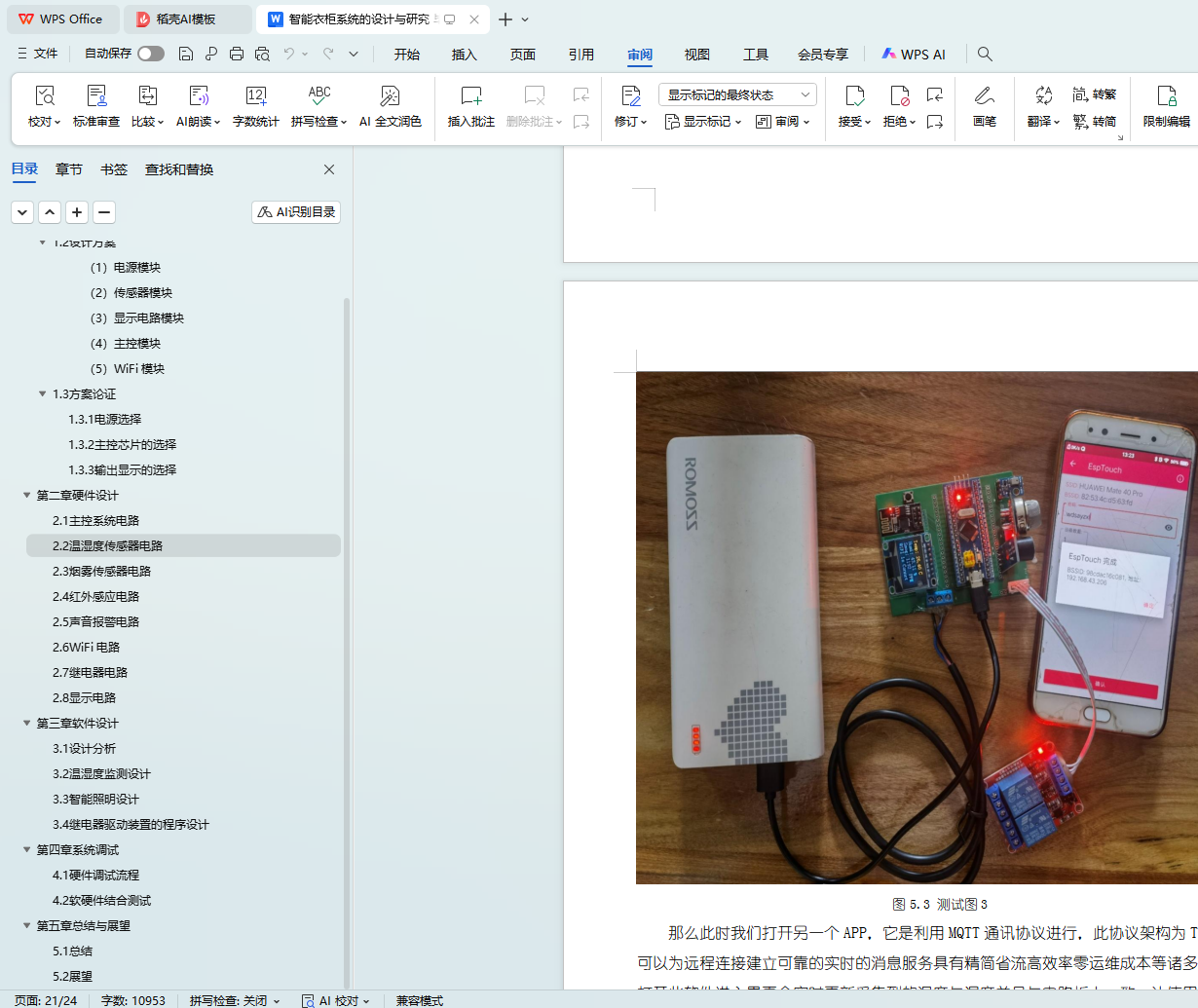
Task: Collapse the 1.3方案论证 outline node
Action: pyautogui.click(x=43, y=394)
